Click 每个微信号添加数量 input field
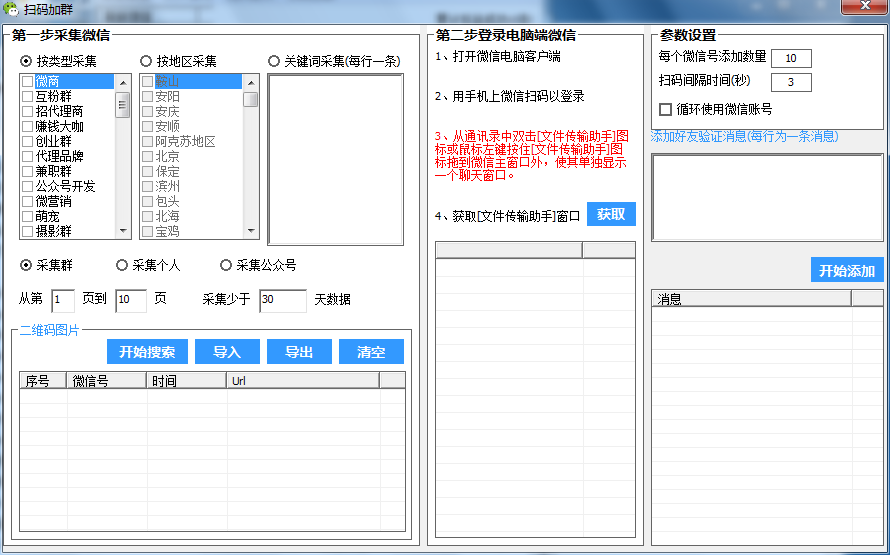The image size is (890, 555). click(x=791, y=58)
